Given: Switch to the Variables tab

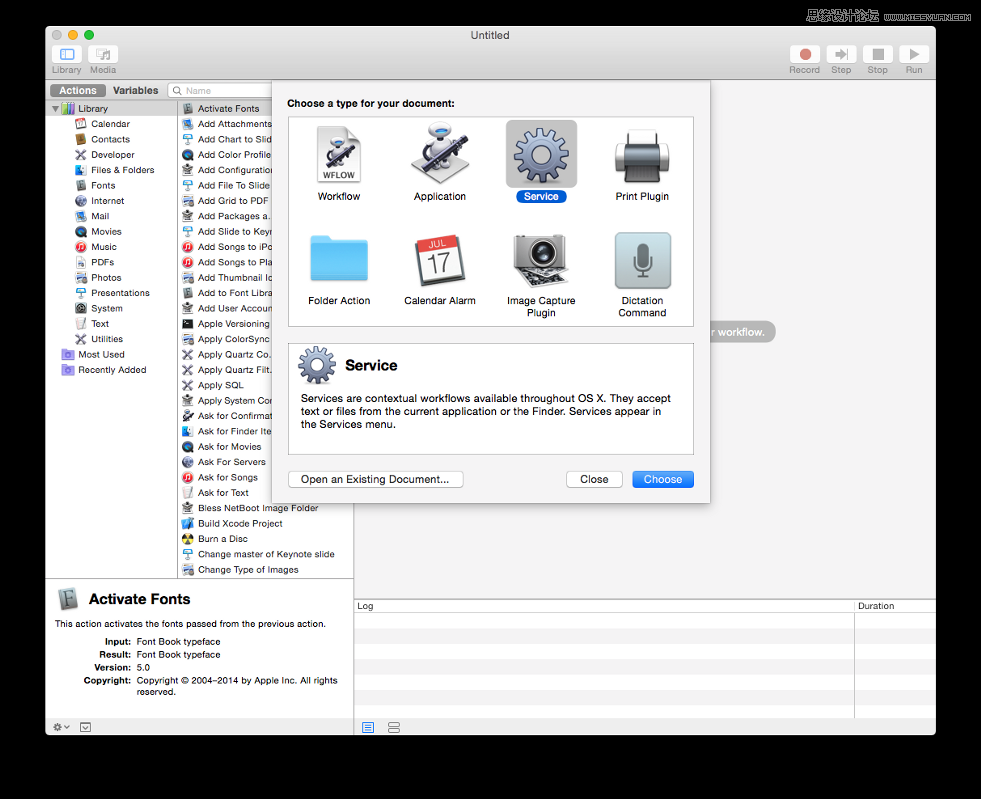Looking at the screenshot, I should click(135, 91).
